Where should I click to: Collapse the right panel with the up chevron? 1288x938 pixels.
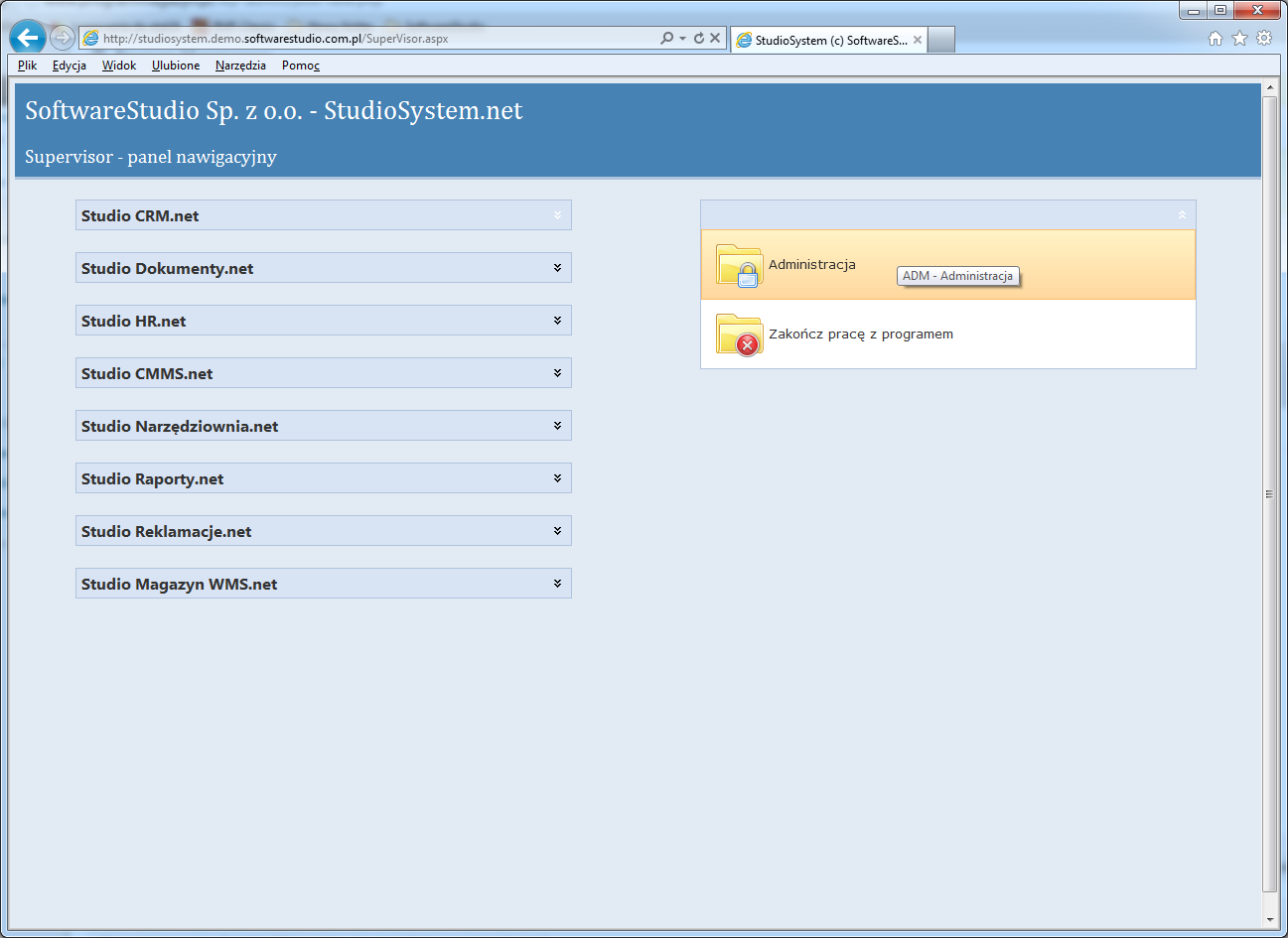[x=1182, y=215]
